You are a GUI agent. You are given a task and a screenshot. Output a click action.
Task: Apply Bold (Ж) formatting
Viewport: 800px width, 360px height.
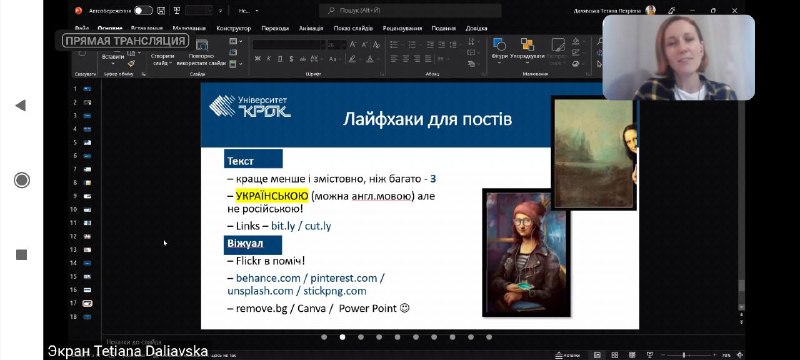pyautogui.click(x=258, y=59)
